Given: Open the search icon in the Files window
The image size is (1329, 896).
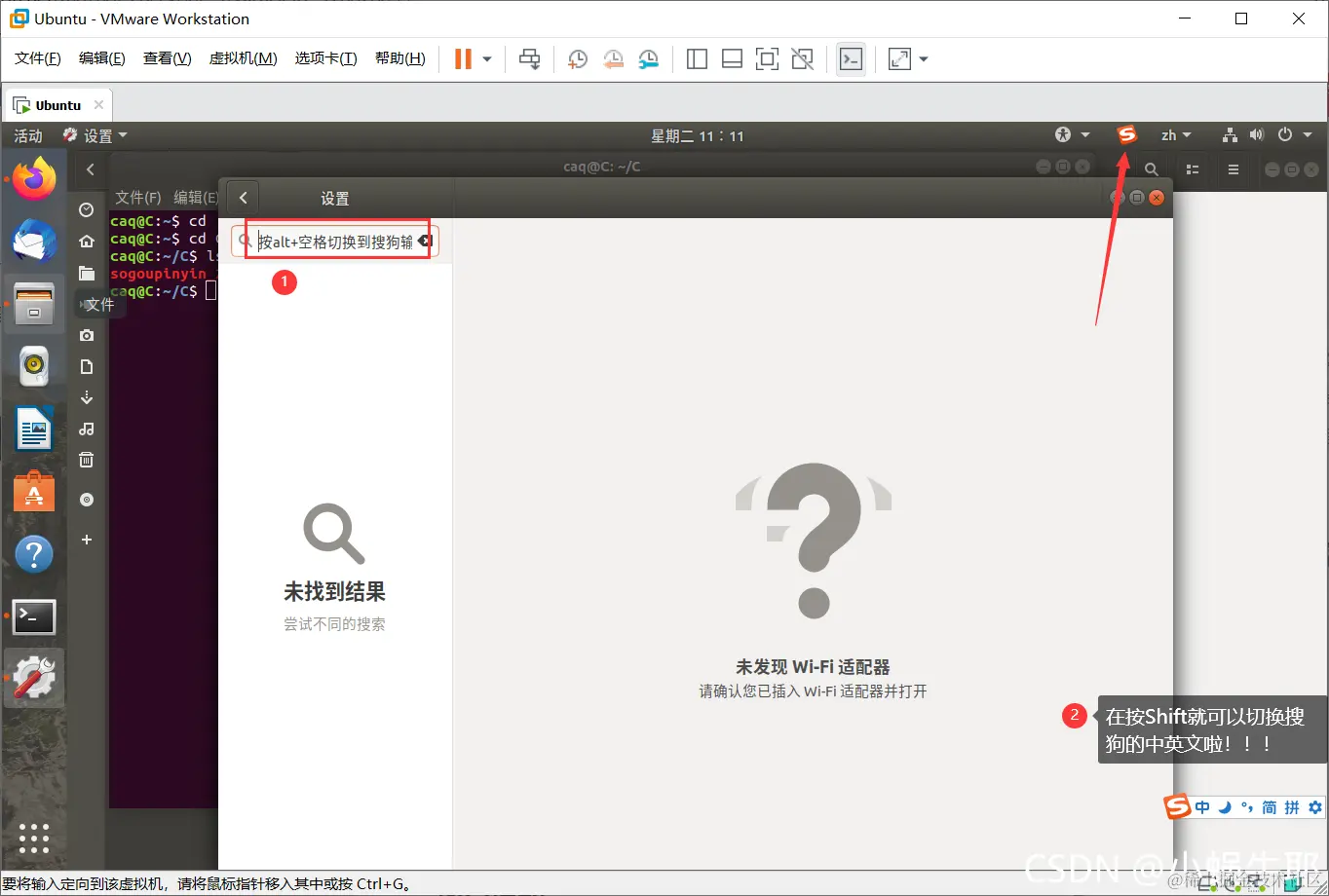Looking at the screenshot, I should pyautogui.click(x=1152, y=168).
